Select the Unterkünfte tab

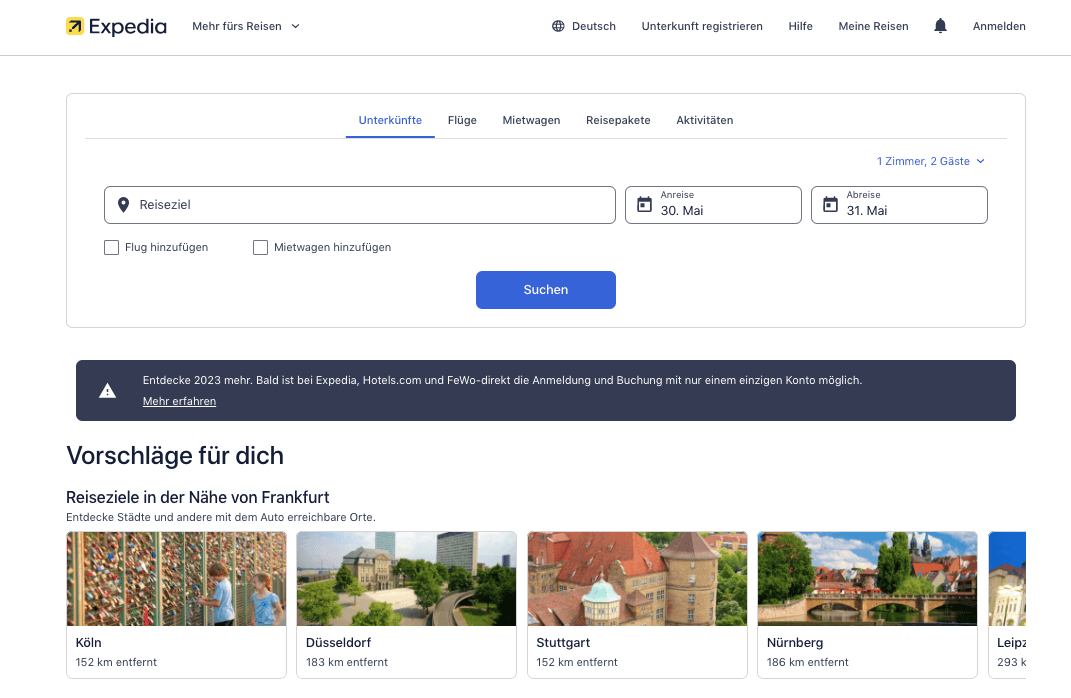pos(390,120)
